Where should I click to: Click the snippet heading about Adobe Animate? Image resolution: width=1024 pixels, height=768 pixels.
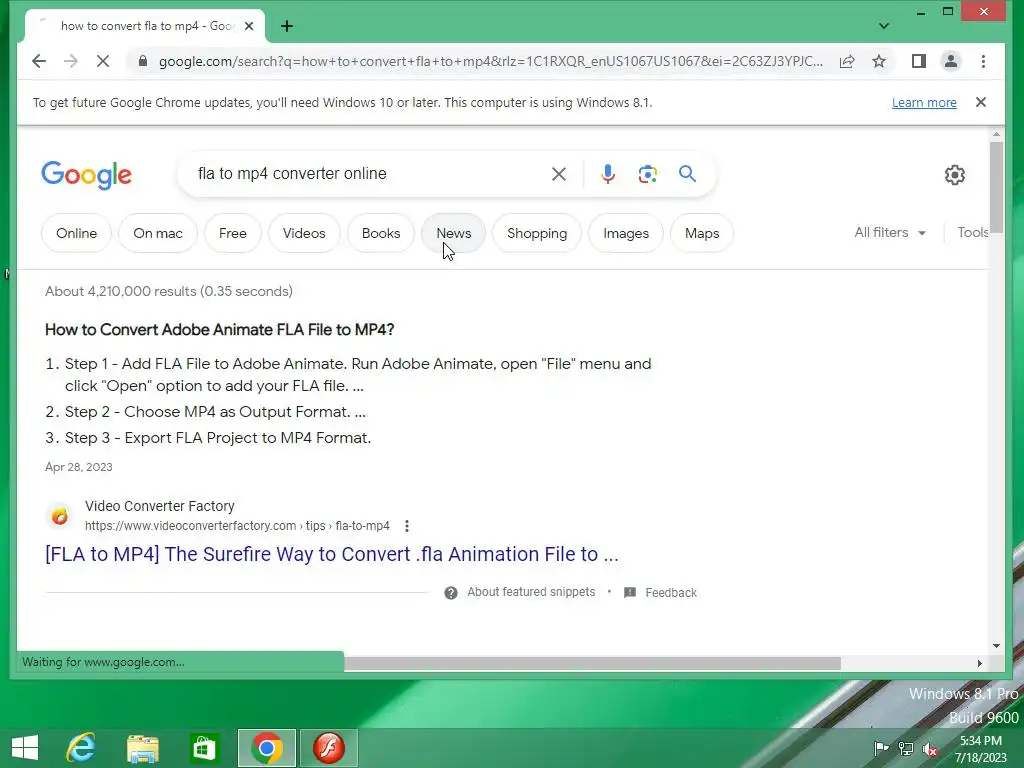tap(219, 330)
